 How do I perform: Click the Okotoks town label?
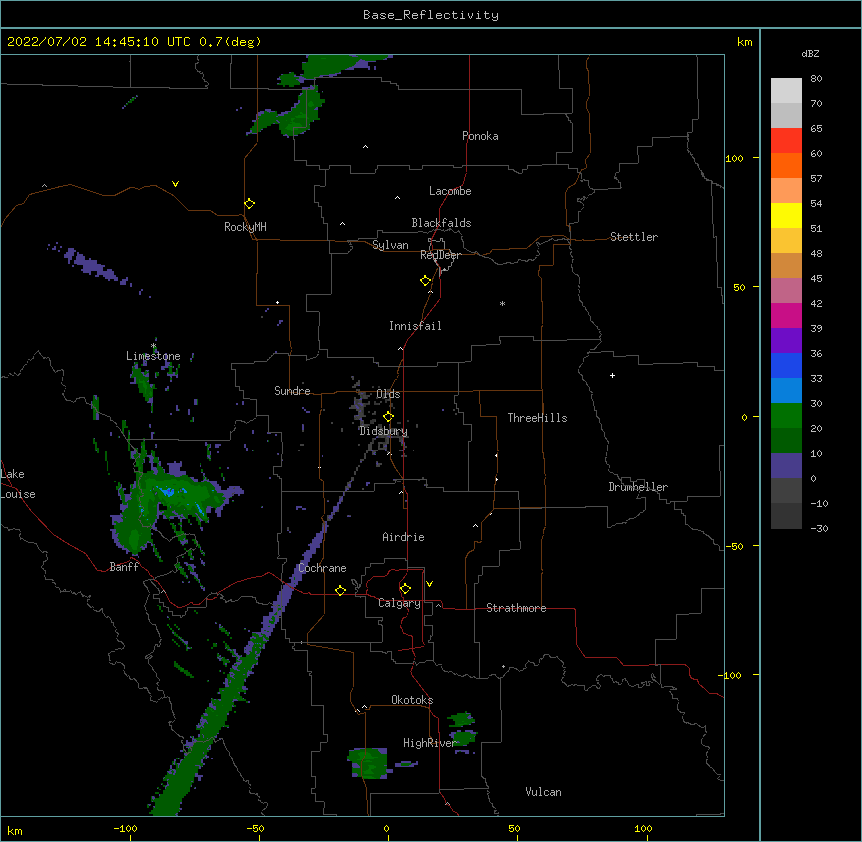(x=412, y=700)
